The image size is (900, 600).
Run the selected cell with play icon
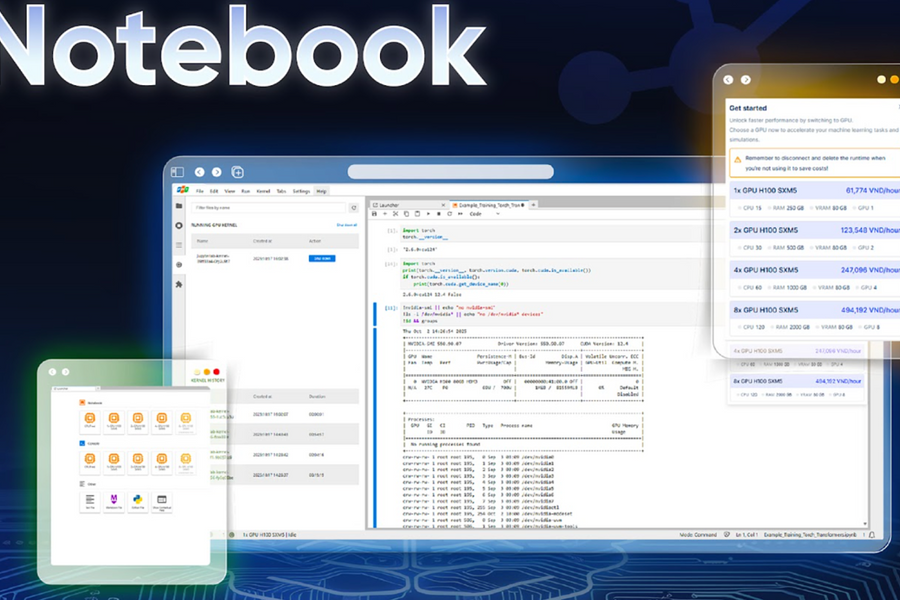(427, 214)
